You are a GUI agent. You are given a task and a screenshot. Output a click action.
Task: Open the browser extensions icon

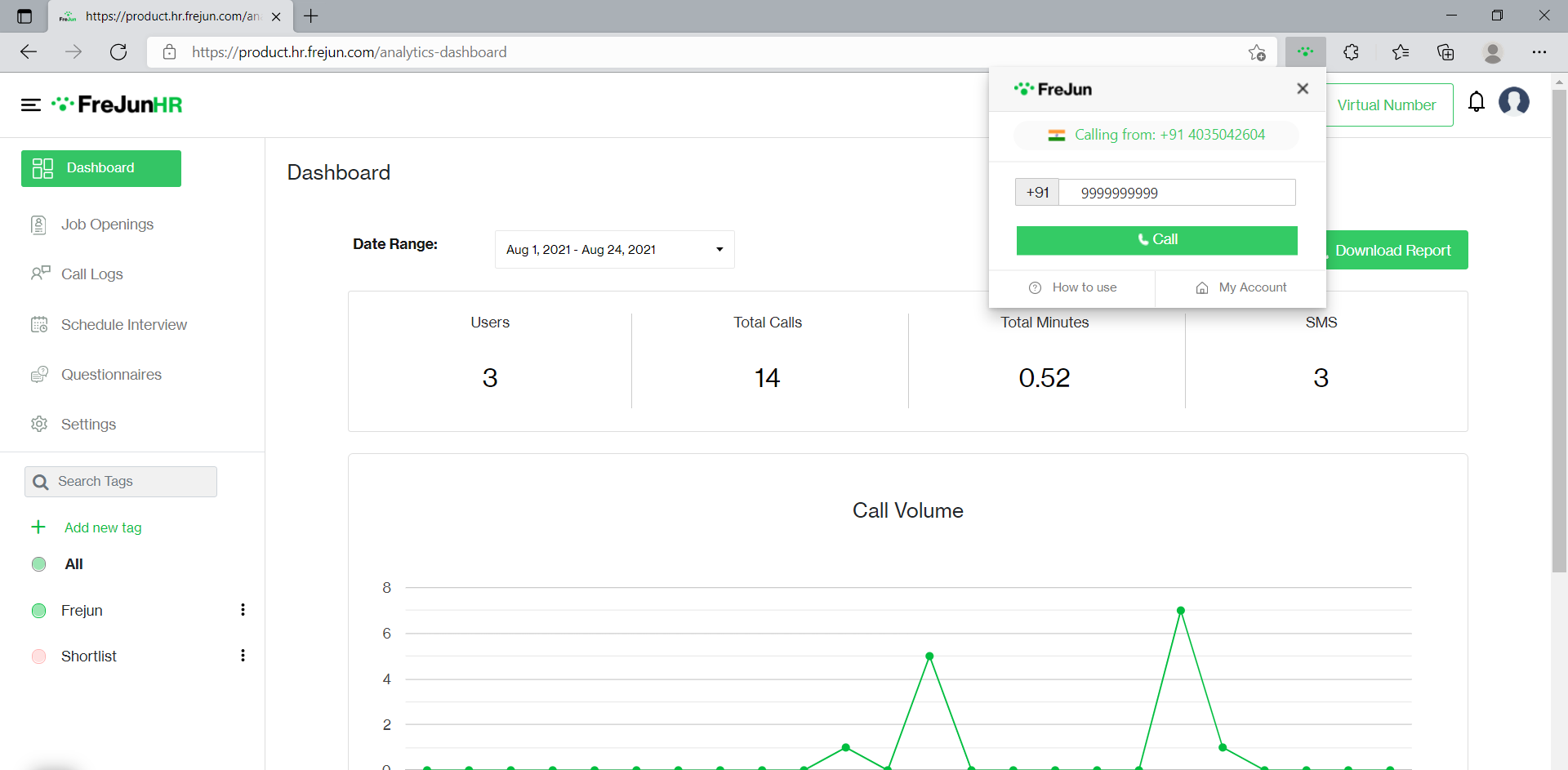[1352, 51]
